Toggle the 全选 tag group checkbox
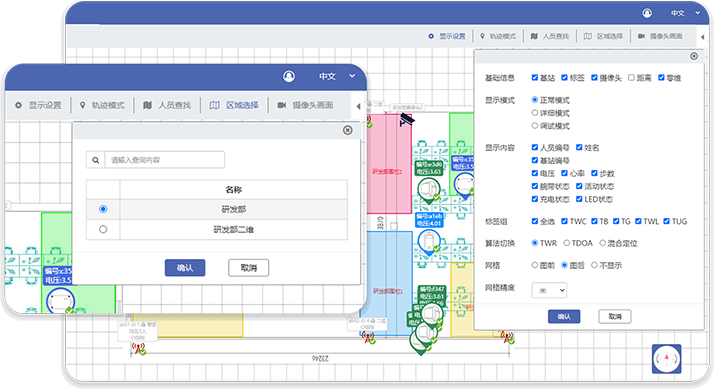 pyautogui.click(x=535, y=221)
